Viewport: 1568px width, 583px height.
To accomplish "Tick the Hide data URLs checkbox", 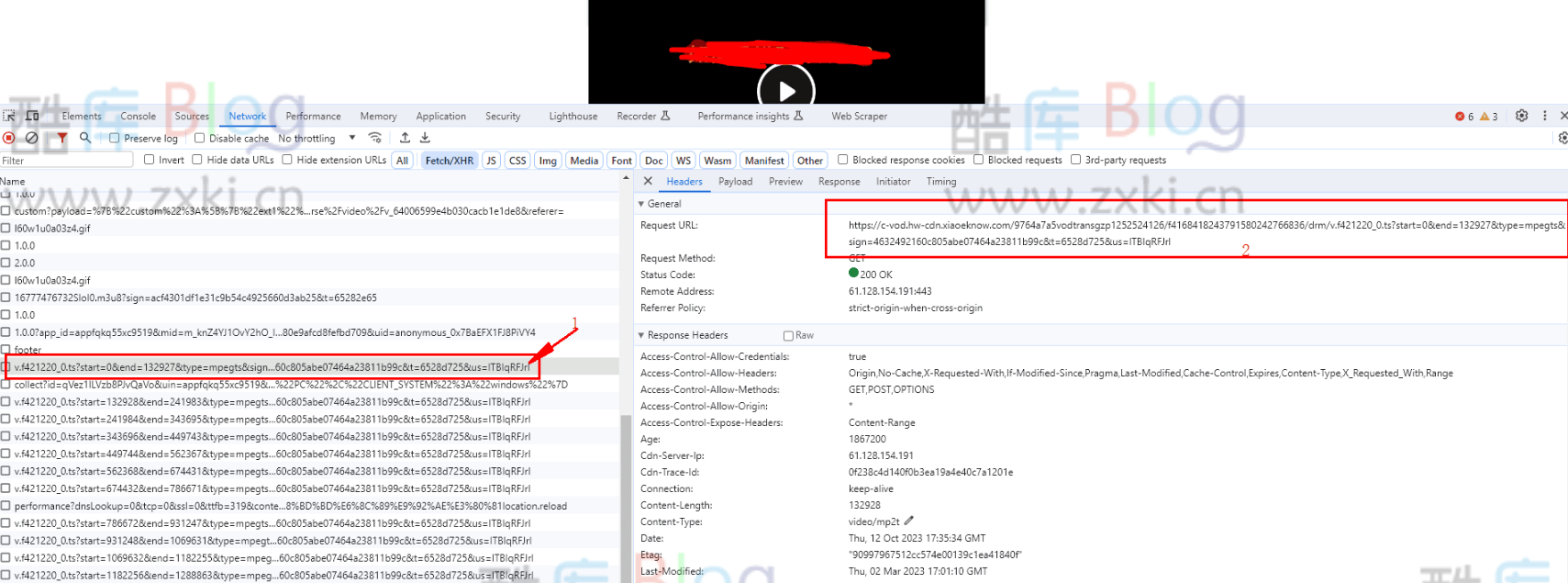I will click(x=197, y=160).
